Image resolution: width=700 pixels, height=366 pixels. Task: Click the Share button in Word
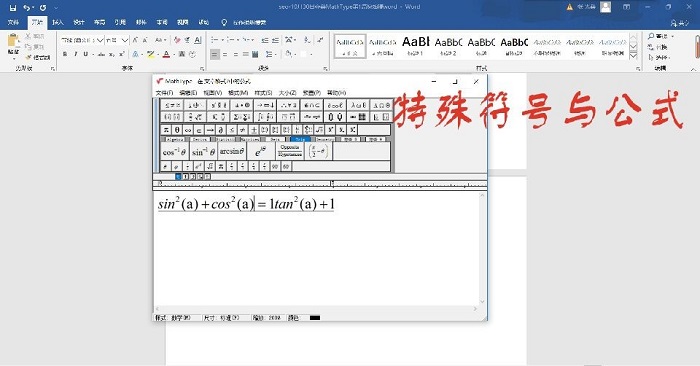point(680,22)
